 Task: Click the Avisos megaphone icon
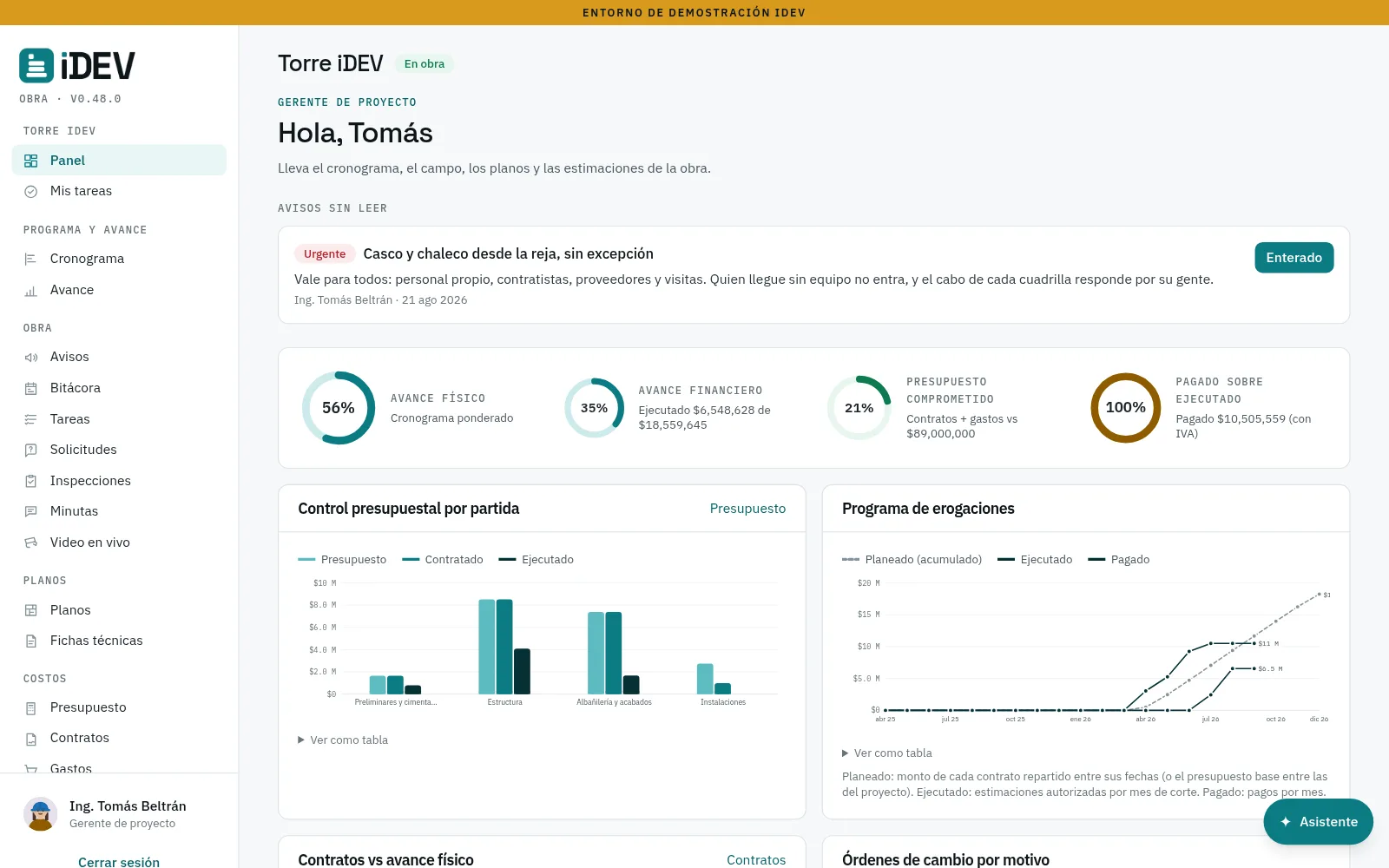(31, 357)
